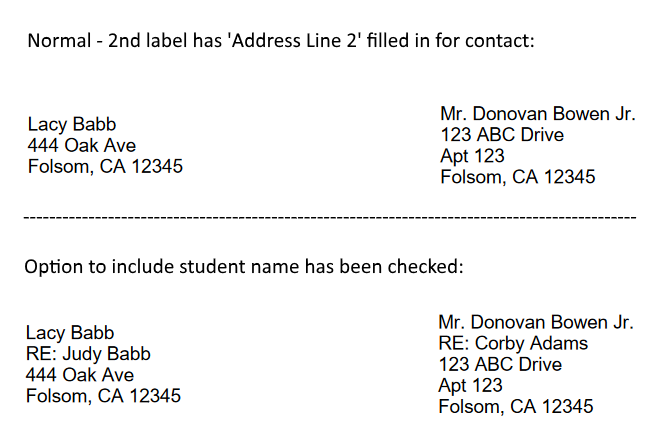The image size is (659, 433).
Task: Click '123 ABC Drive' in top-right label
Action: pos(502,135)
